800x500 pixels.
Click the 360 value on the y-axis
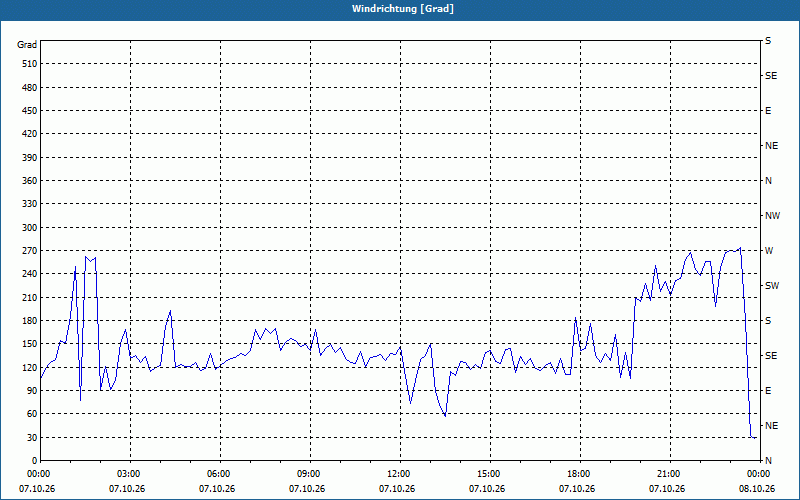coord(31,181)
